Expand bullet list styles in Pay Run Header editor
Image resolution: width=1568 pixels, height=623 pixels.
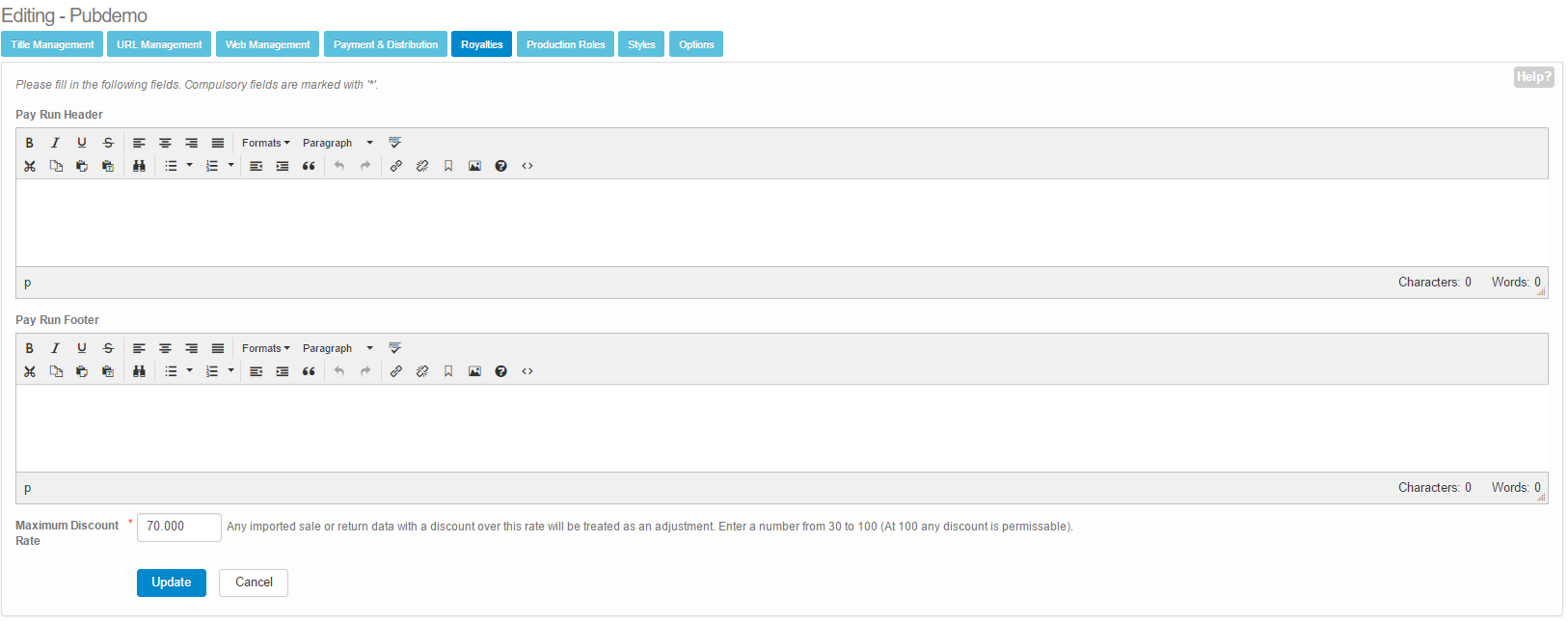pos(189,166)
